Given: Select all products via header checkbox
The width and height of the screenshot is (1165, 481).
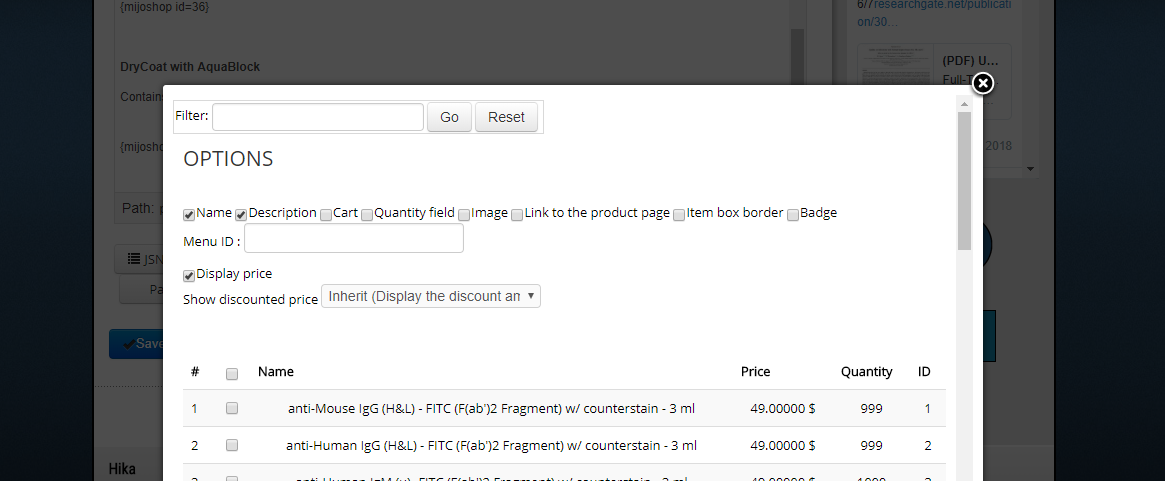Looking at the screenshot, I should tap(232, 374).
